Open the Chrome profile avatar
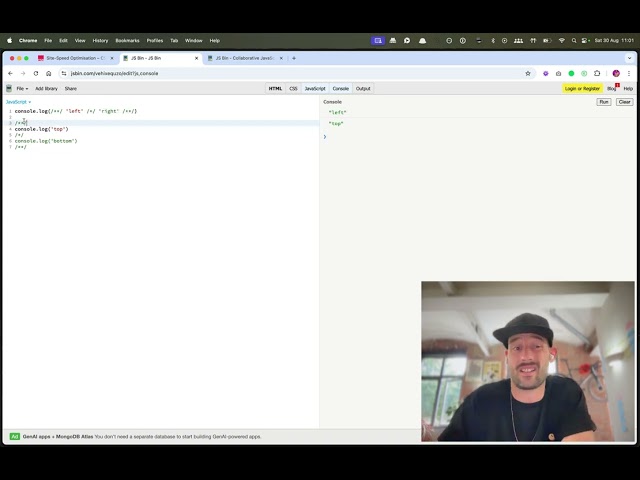 (616, 73)
